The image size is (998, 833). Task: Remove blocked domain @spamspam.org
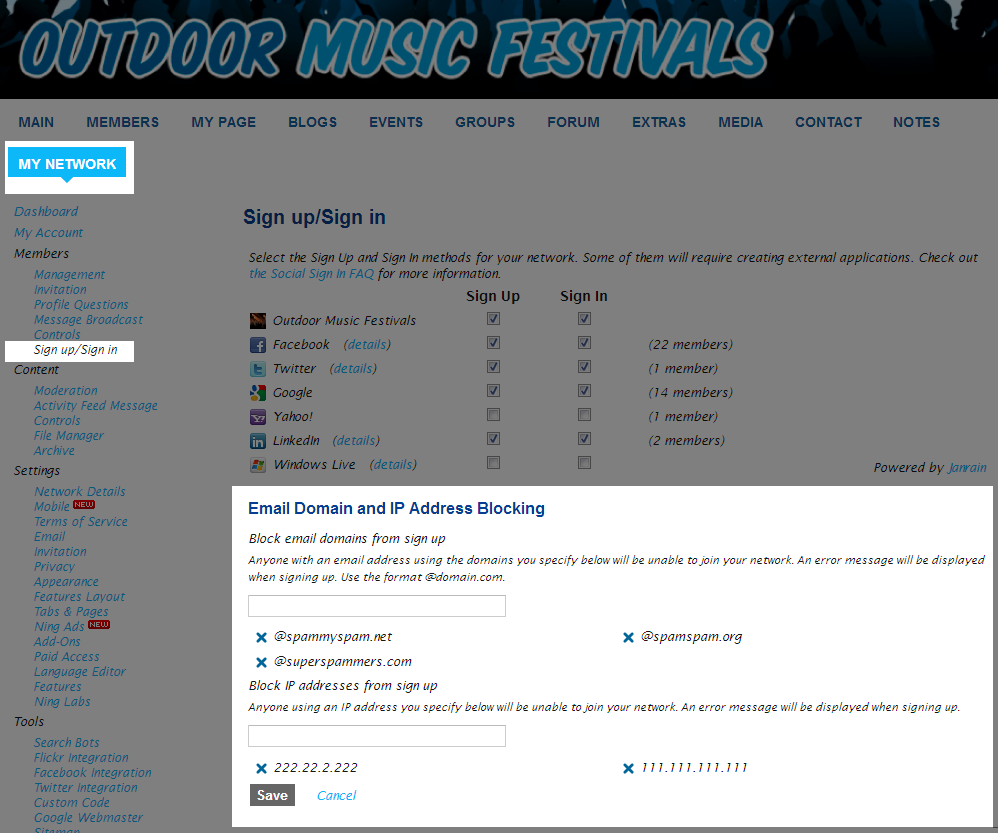click(x=628, y=638)
